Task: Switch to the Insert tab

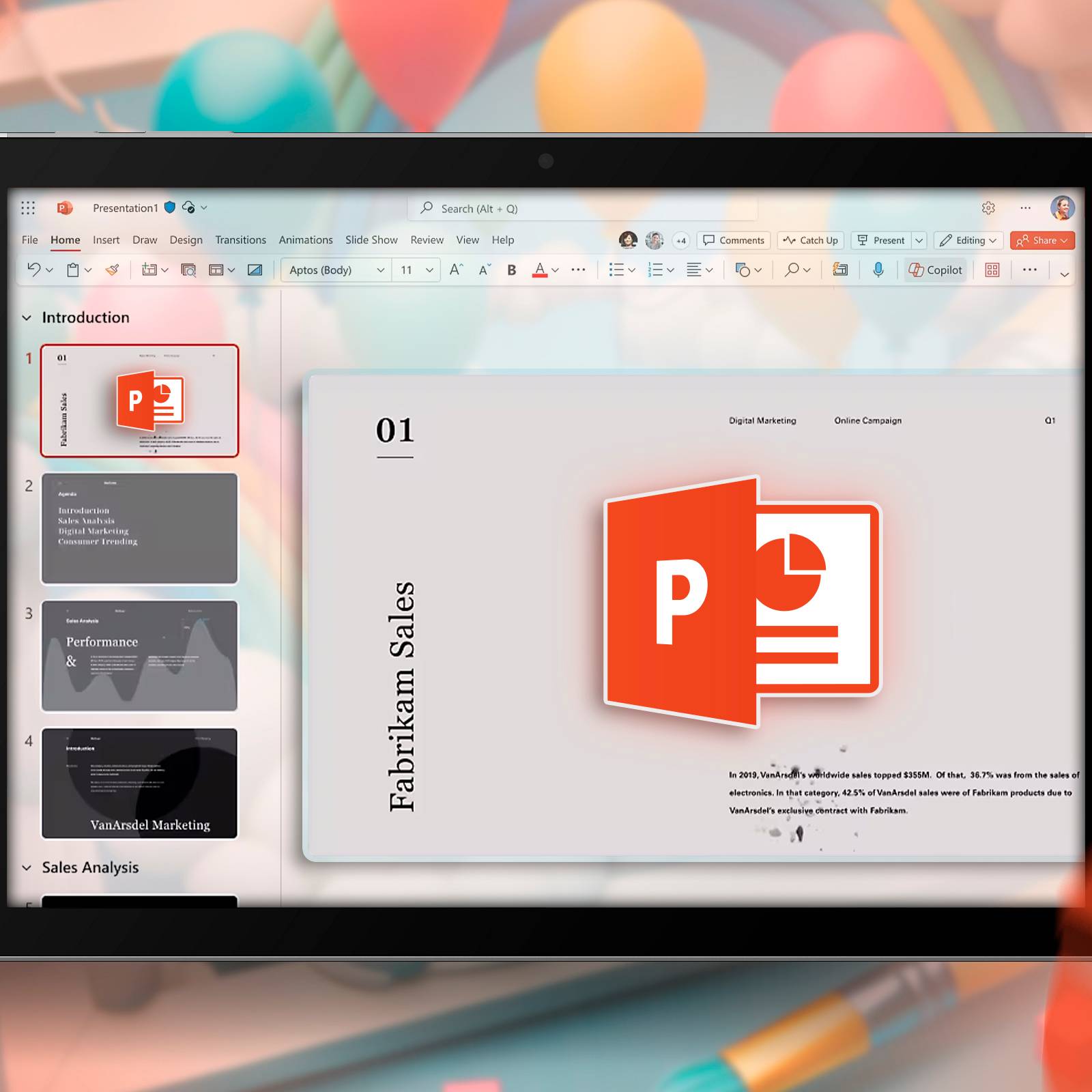Action: coord(106,240)
